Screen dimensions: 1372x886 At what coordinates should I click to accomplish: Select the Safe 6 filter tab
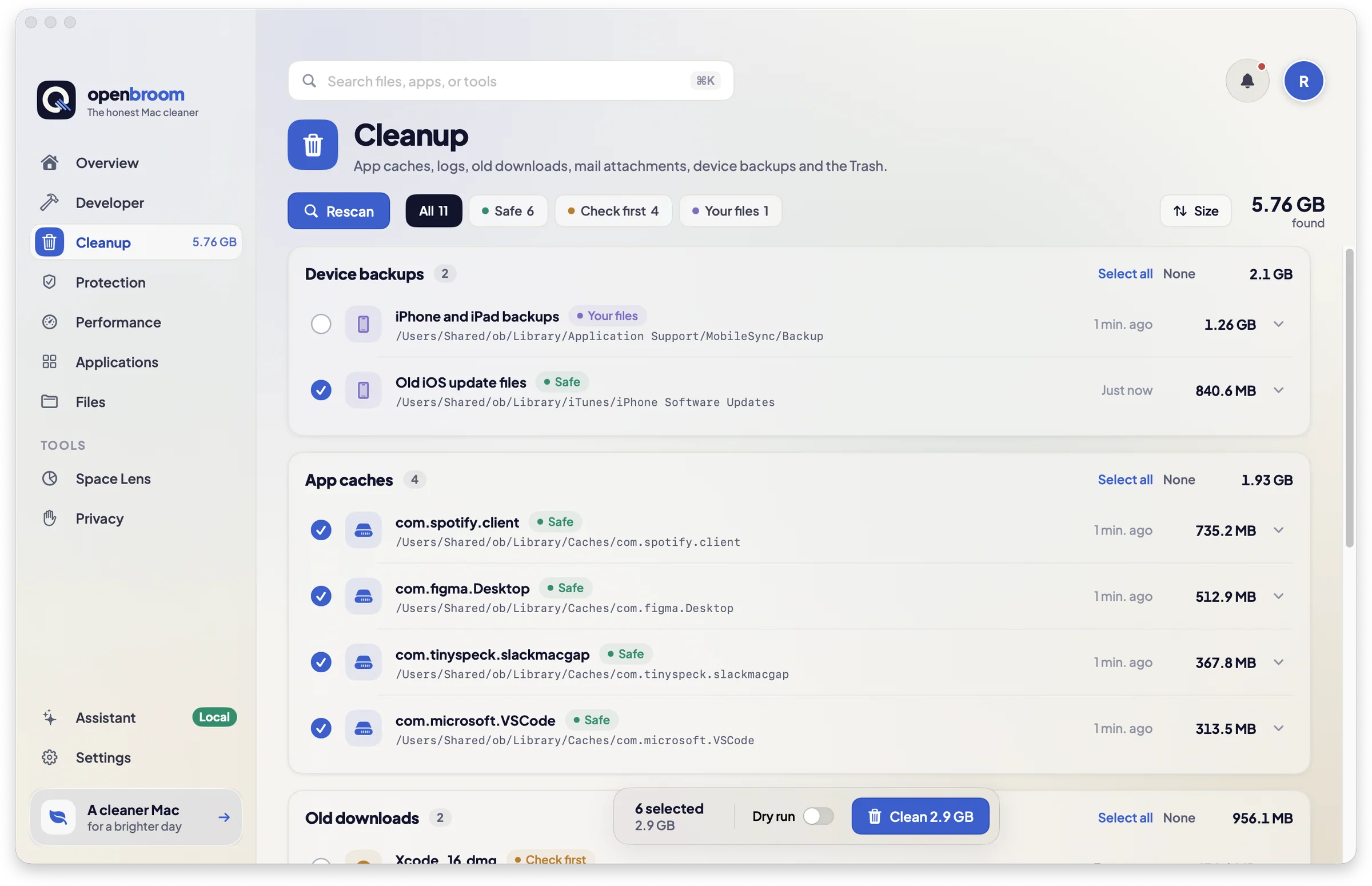click(508, 211)
